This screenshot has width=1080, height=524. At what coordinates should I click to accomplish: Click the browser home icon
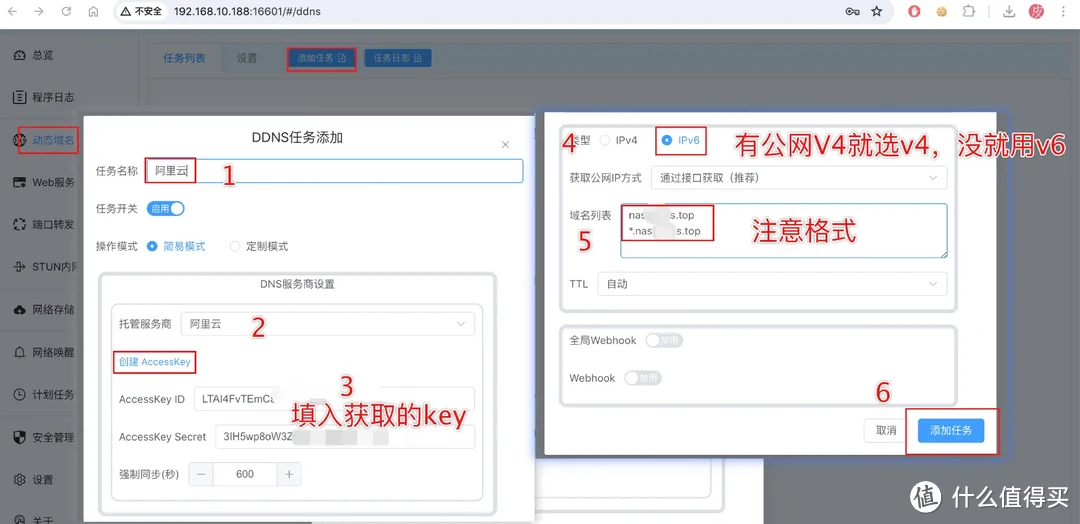[93, 12]
